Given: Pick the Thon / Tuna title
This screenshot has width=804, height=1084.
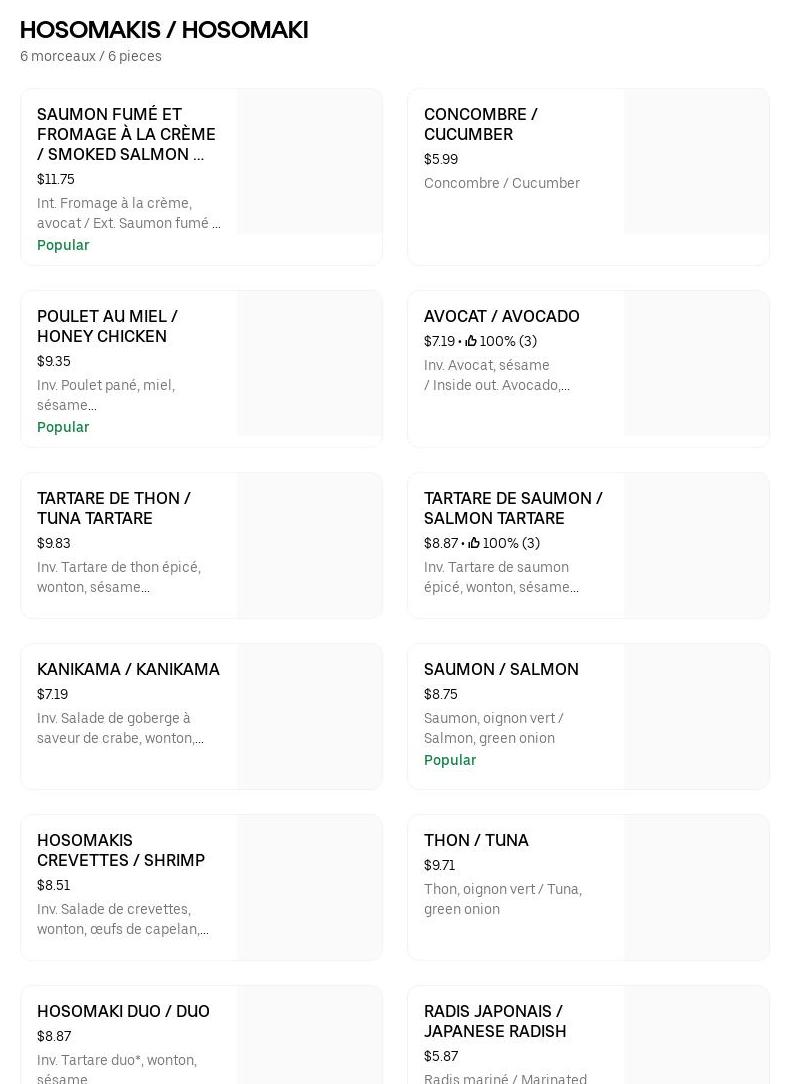Looking at the screenshot, I should tap(476, 840).
